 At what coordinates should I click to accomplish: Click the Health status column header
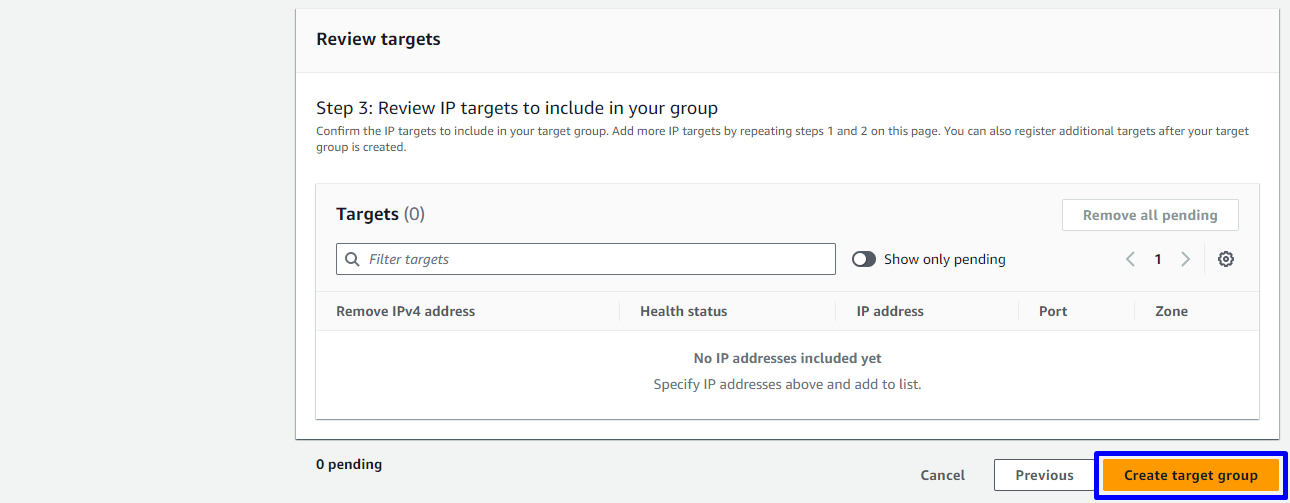[x=684, y=311]
